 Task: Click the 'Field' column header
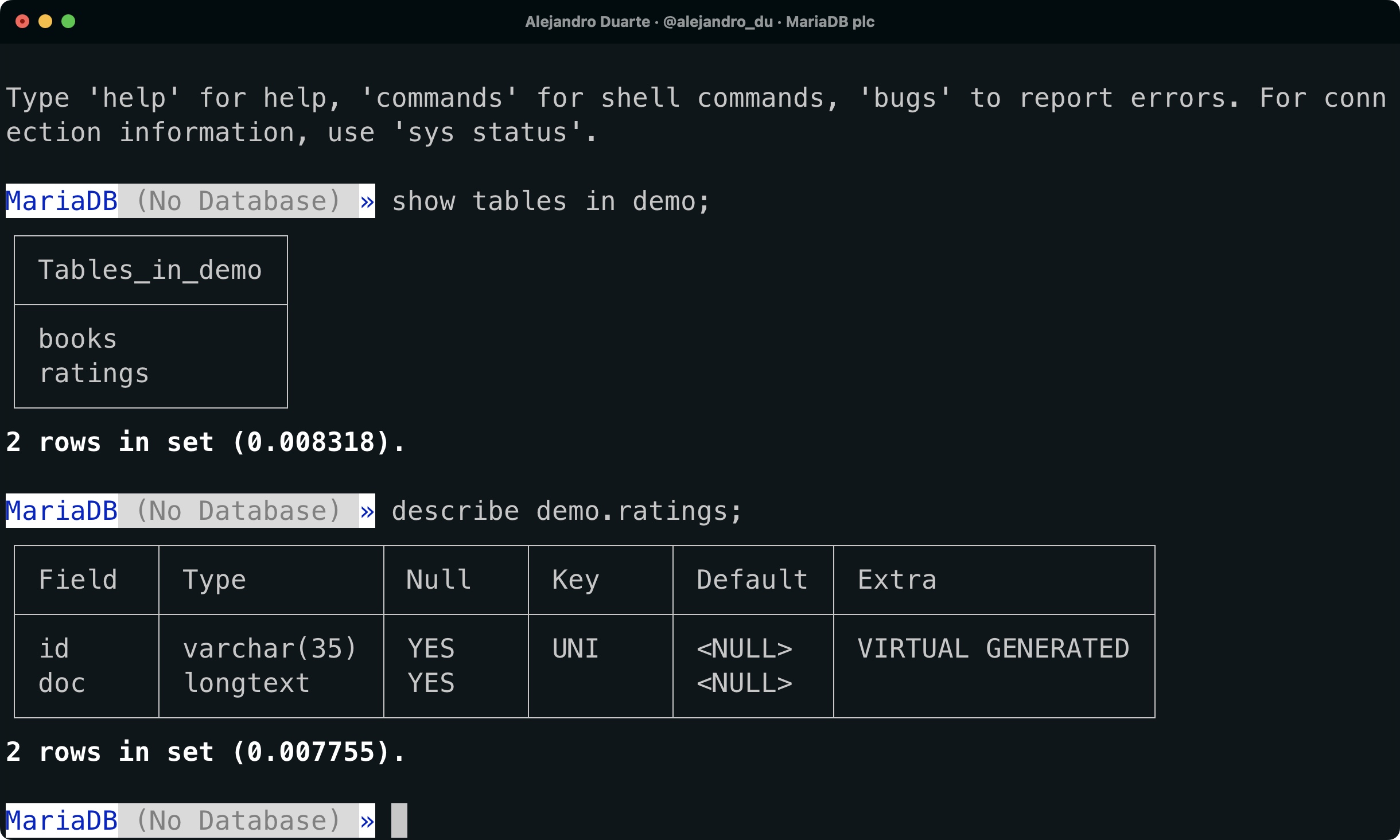pyautogui.click(x=78, y=580)
